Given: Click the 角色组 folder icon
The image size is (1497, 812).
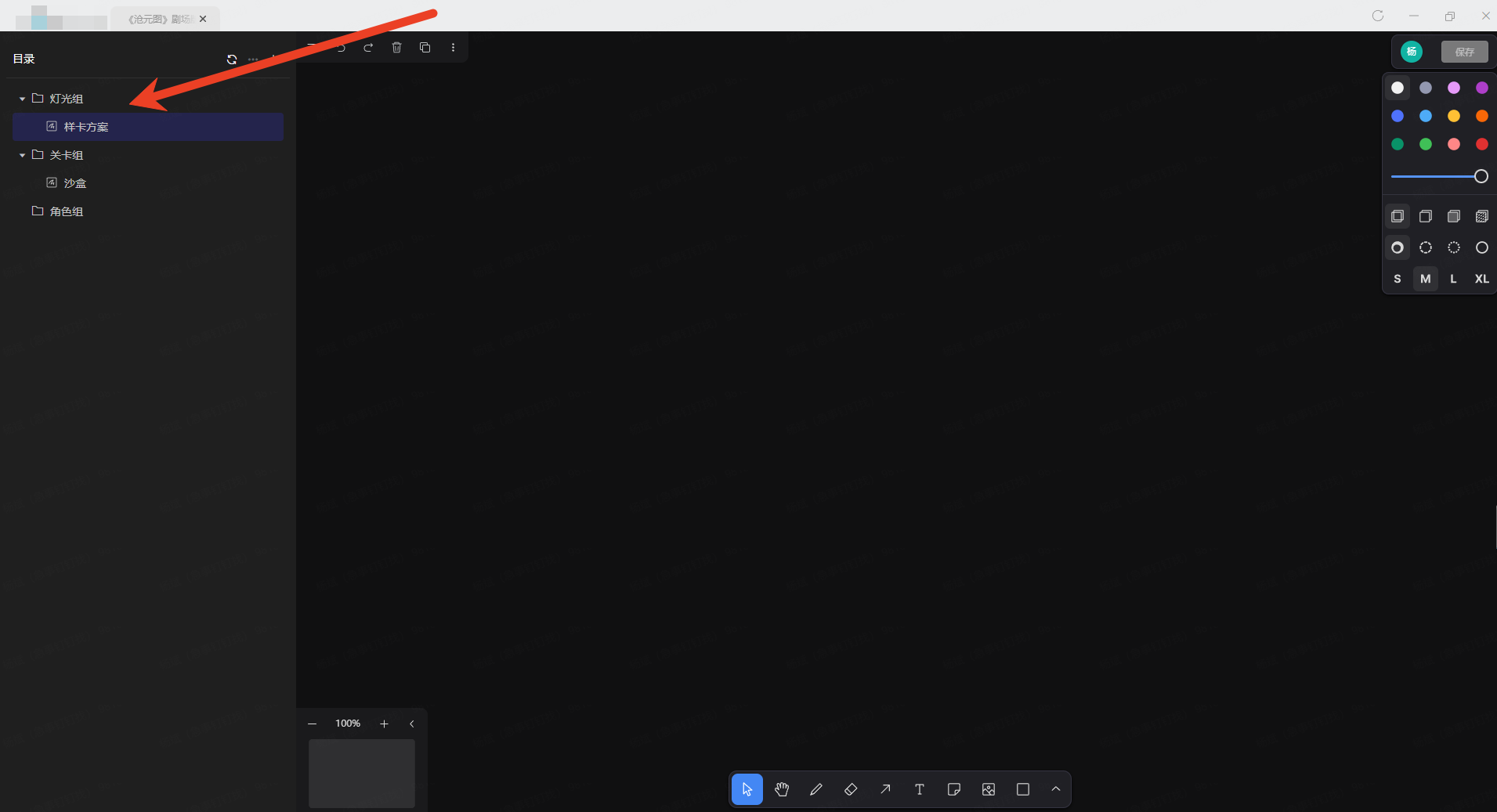Looking at the screenshot, I should (x=37, y=211).
